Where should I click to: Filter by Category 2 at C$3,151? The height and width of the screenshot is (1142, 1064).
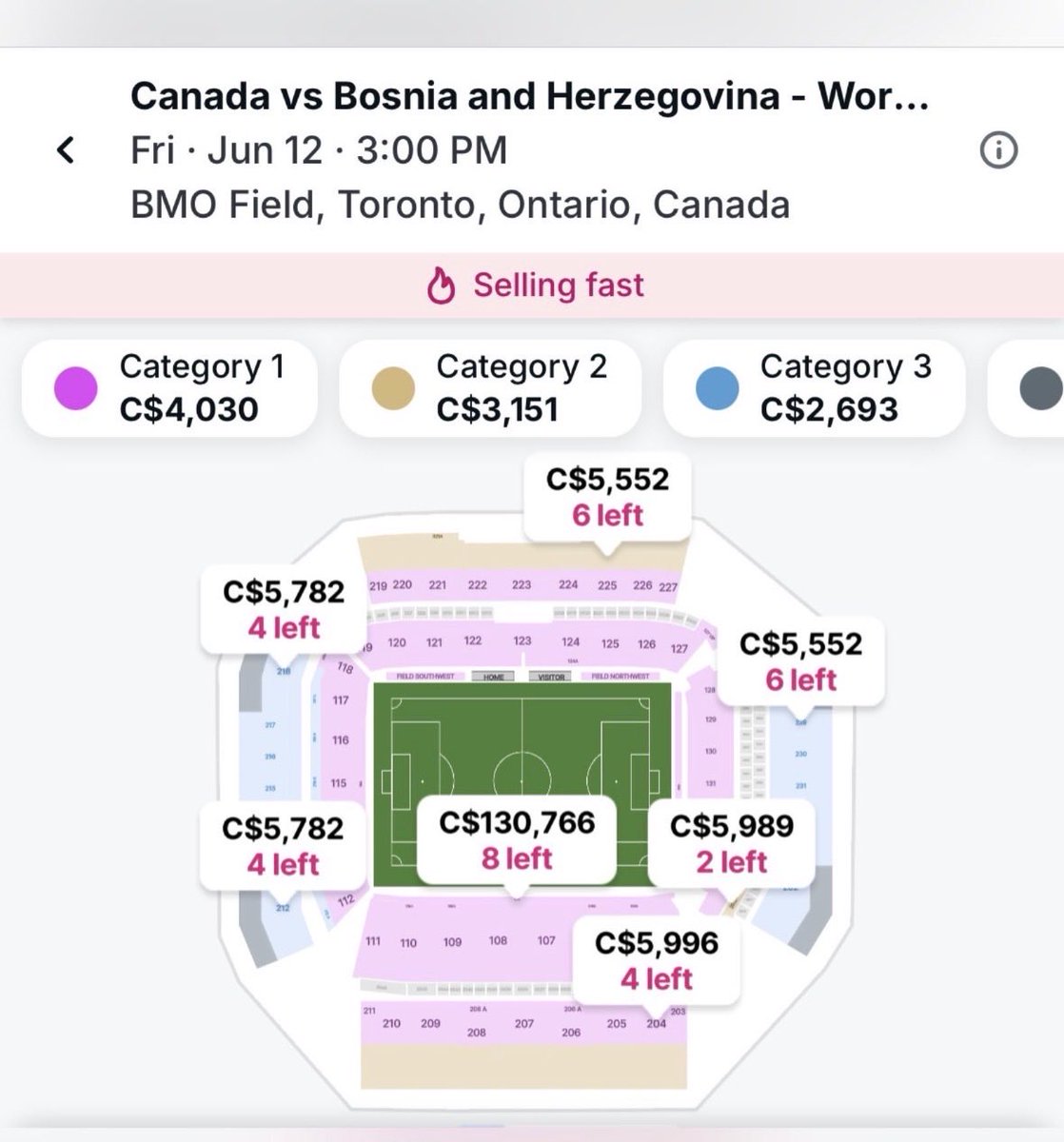(x=489, y=388)
